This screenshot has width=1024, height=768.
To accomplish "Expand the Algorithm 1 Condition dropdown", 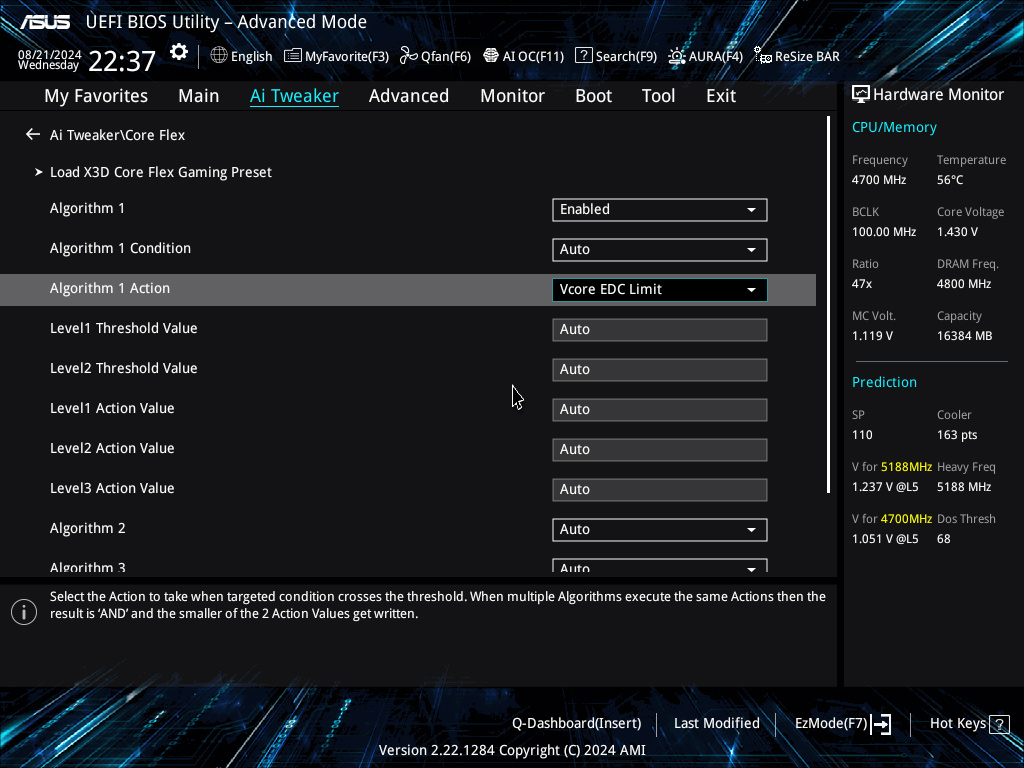I will coord(659,249).
